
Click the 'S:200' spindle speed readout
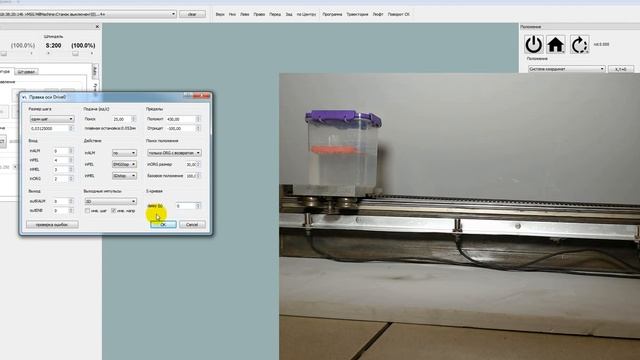click(53, 45)
